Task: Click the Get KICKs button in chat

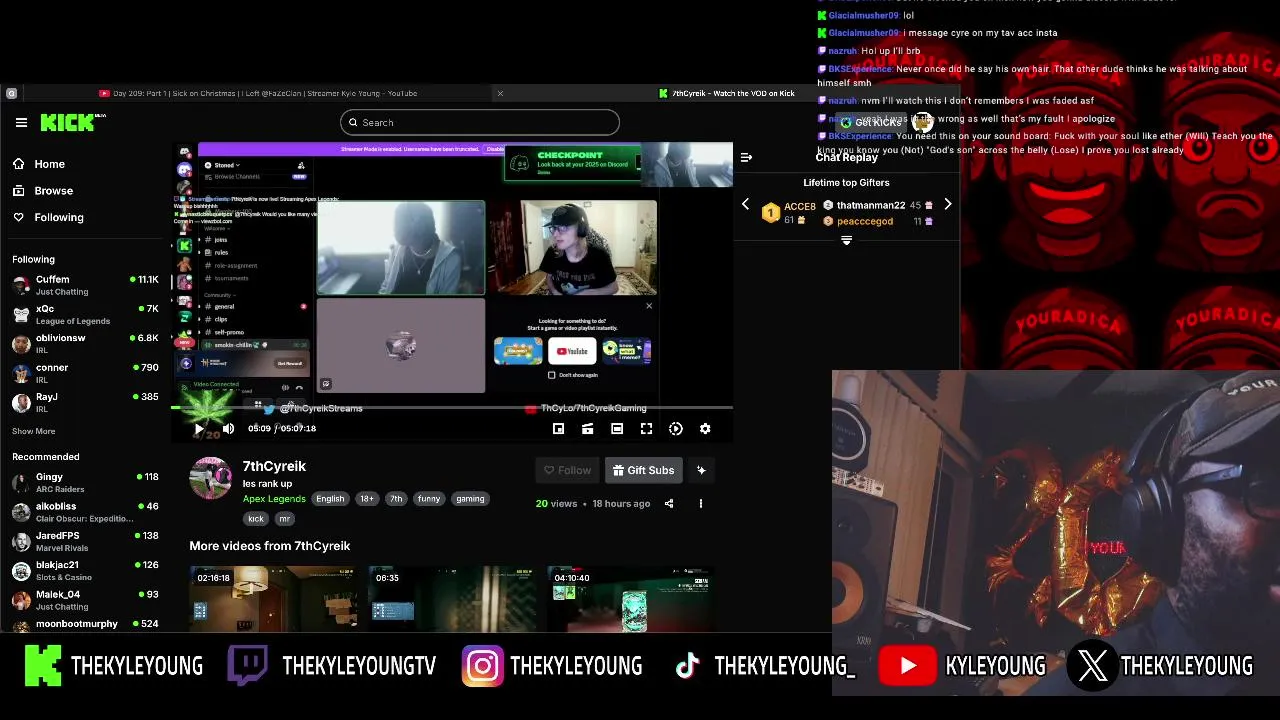Action: (871, 122)
